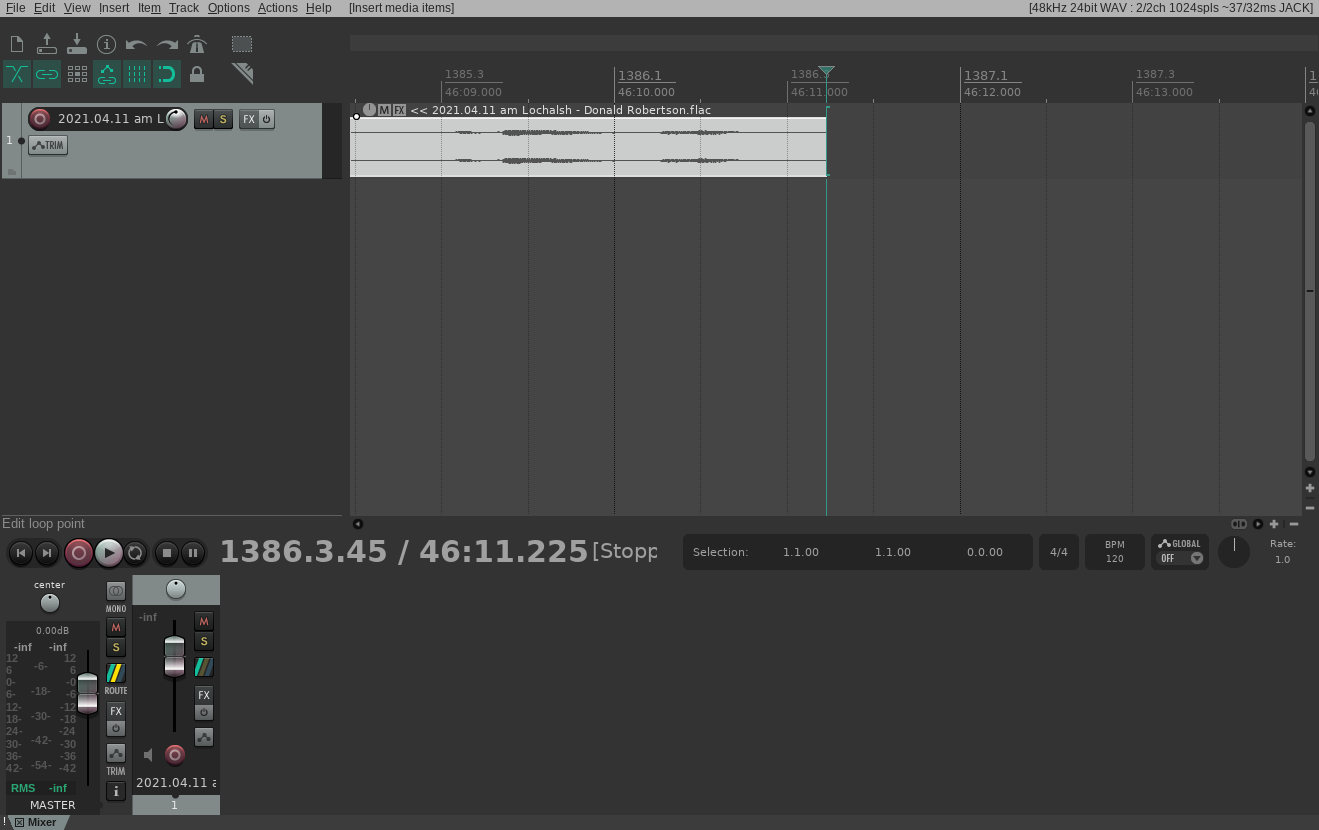Mute the master track in mixer

click(x=116, y=627)
